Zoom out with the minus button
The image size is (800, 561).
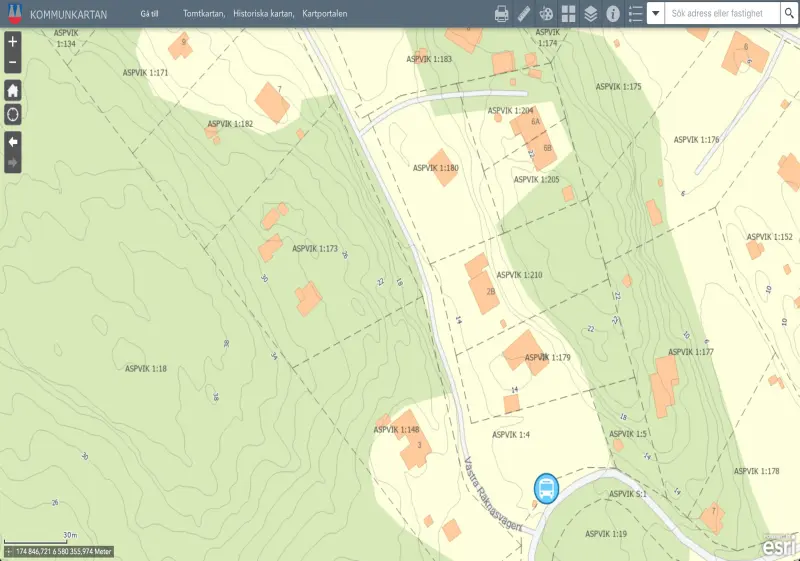[x=13, y=62]
